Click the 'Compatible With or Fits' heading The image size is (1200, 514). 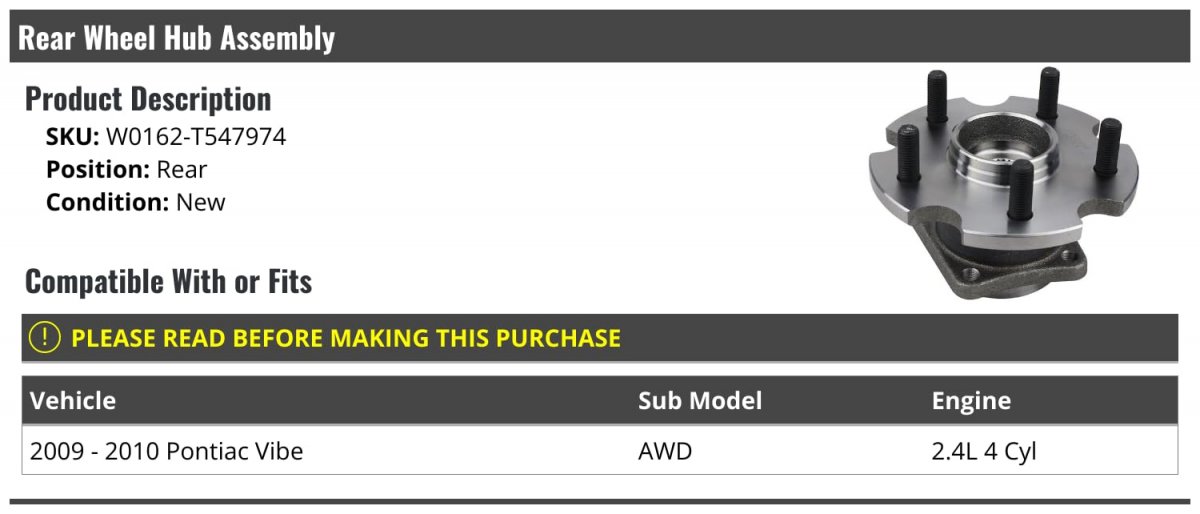point(168,282)
